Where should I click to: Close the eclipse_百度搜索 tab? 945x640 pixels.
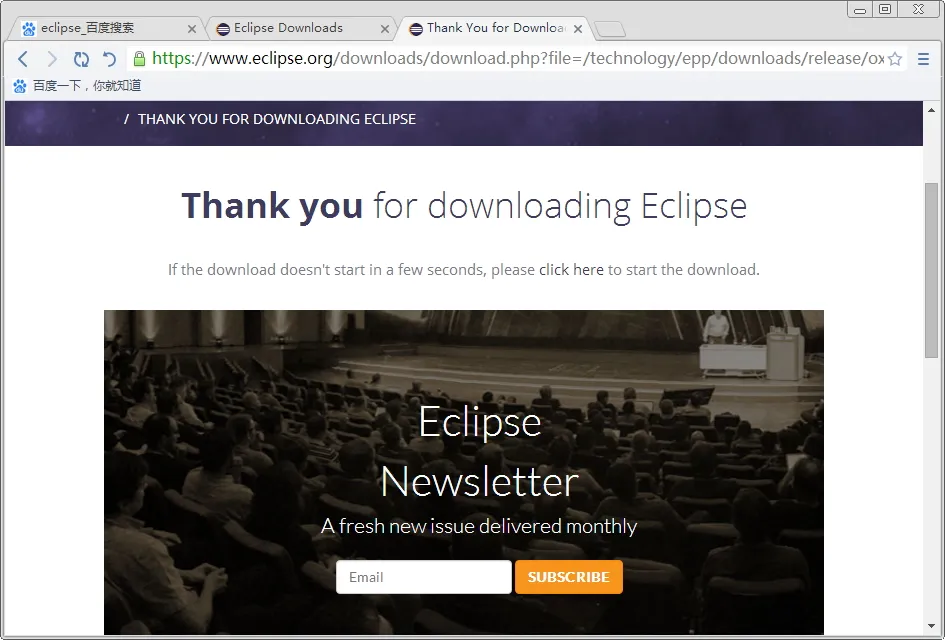(x=192, y=29)
